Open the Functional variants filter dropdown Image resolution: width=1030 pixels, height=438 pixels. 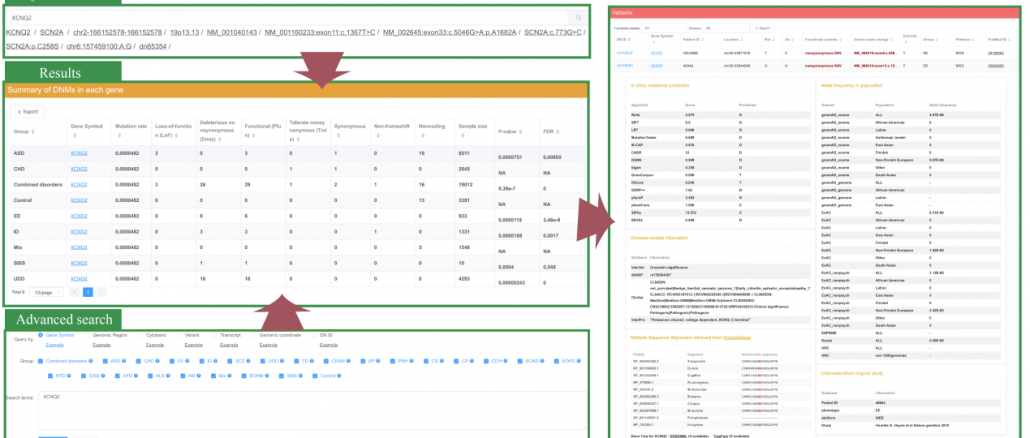click(666, 28)
